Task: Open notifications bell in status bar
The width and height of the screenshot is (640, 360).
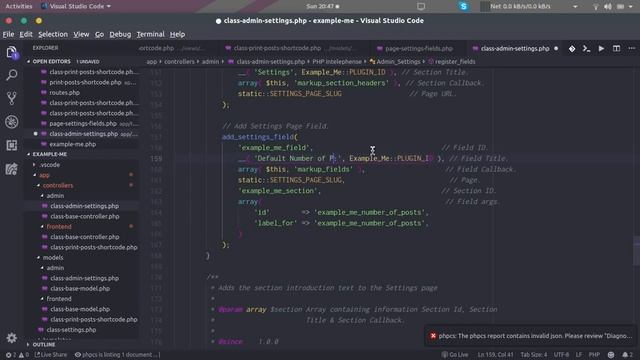Action: 627,355
